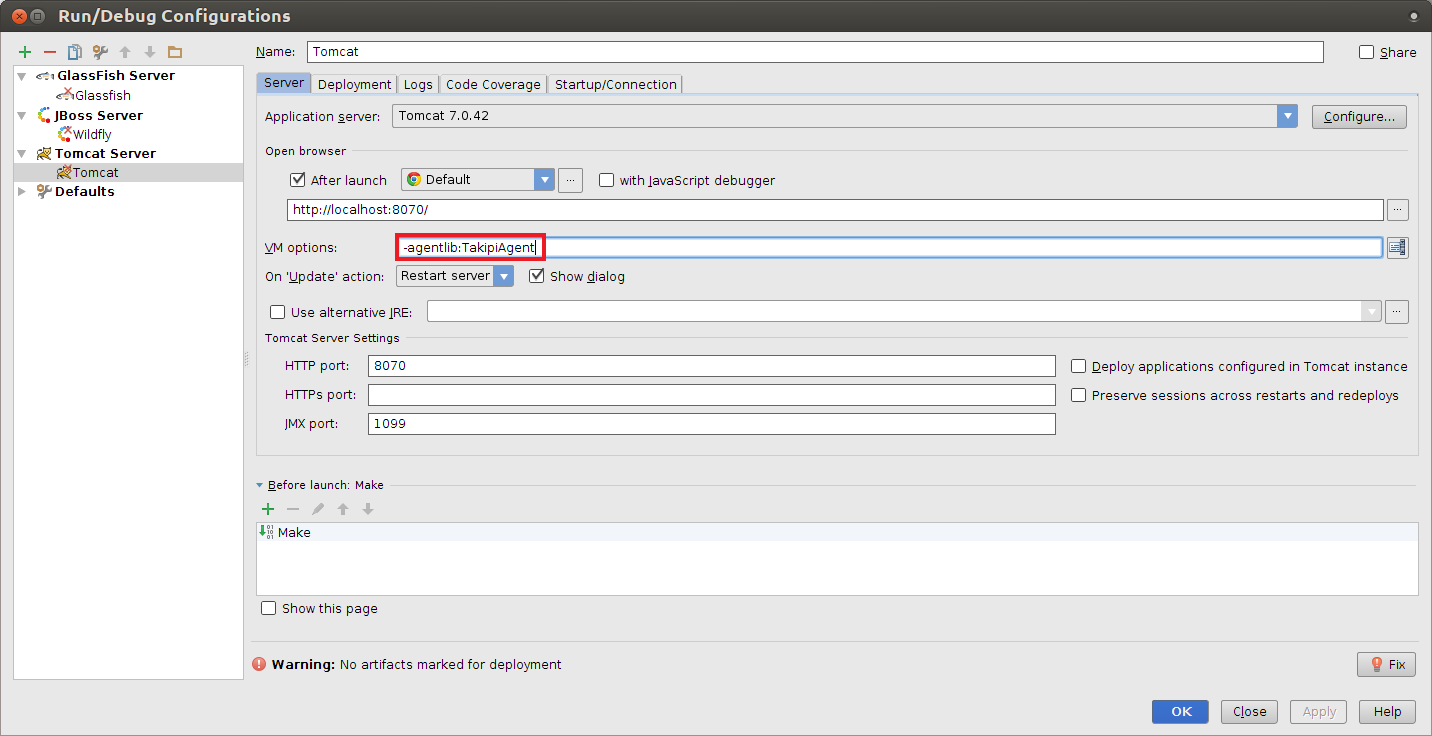Click the Name field containing Tomcat
Image resolution: width=1432 pixels, height=736 pixels.
coord(814,52)
